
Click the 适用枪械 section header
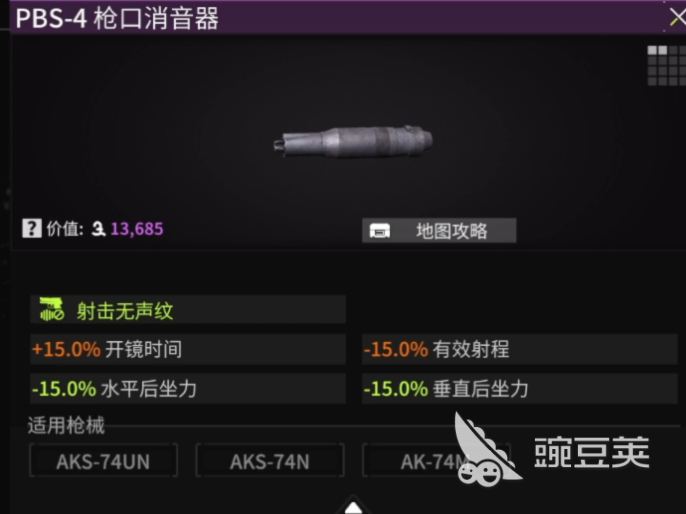pos(66,425)
